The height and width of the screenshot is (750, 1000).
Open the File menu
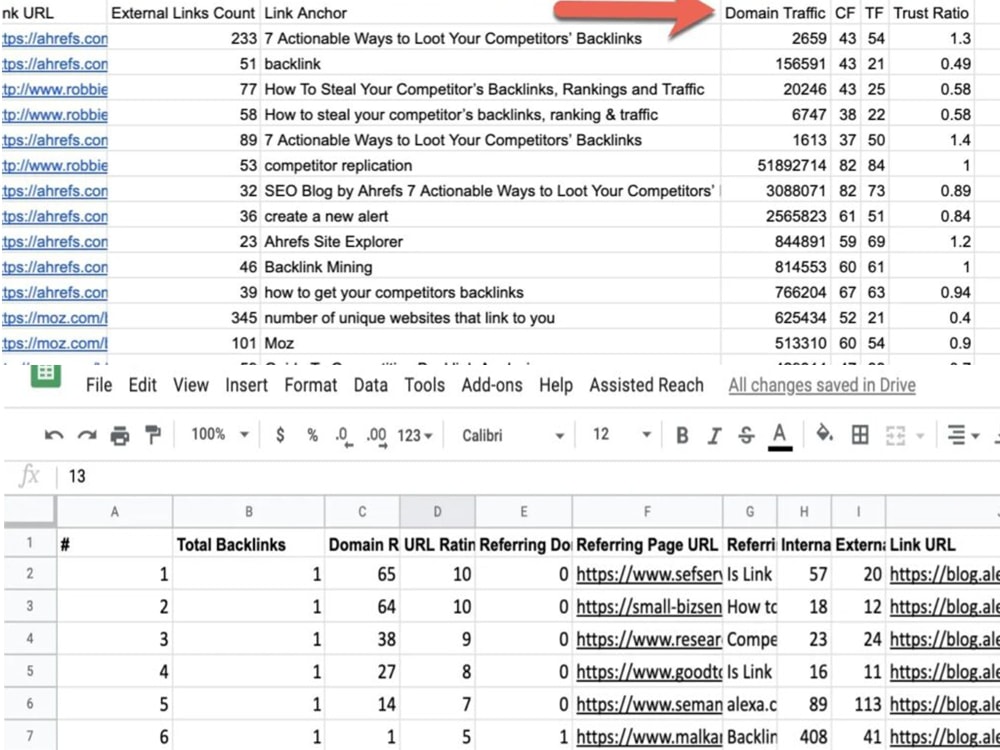pyautogui.click(x=99, y=385)
